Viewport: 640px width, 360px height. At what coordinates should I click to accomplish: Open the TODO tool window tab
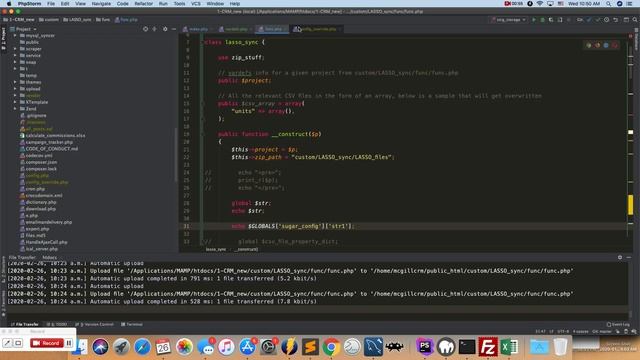pos(57,324)
